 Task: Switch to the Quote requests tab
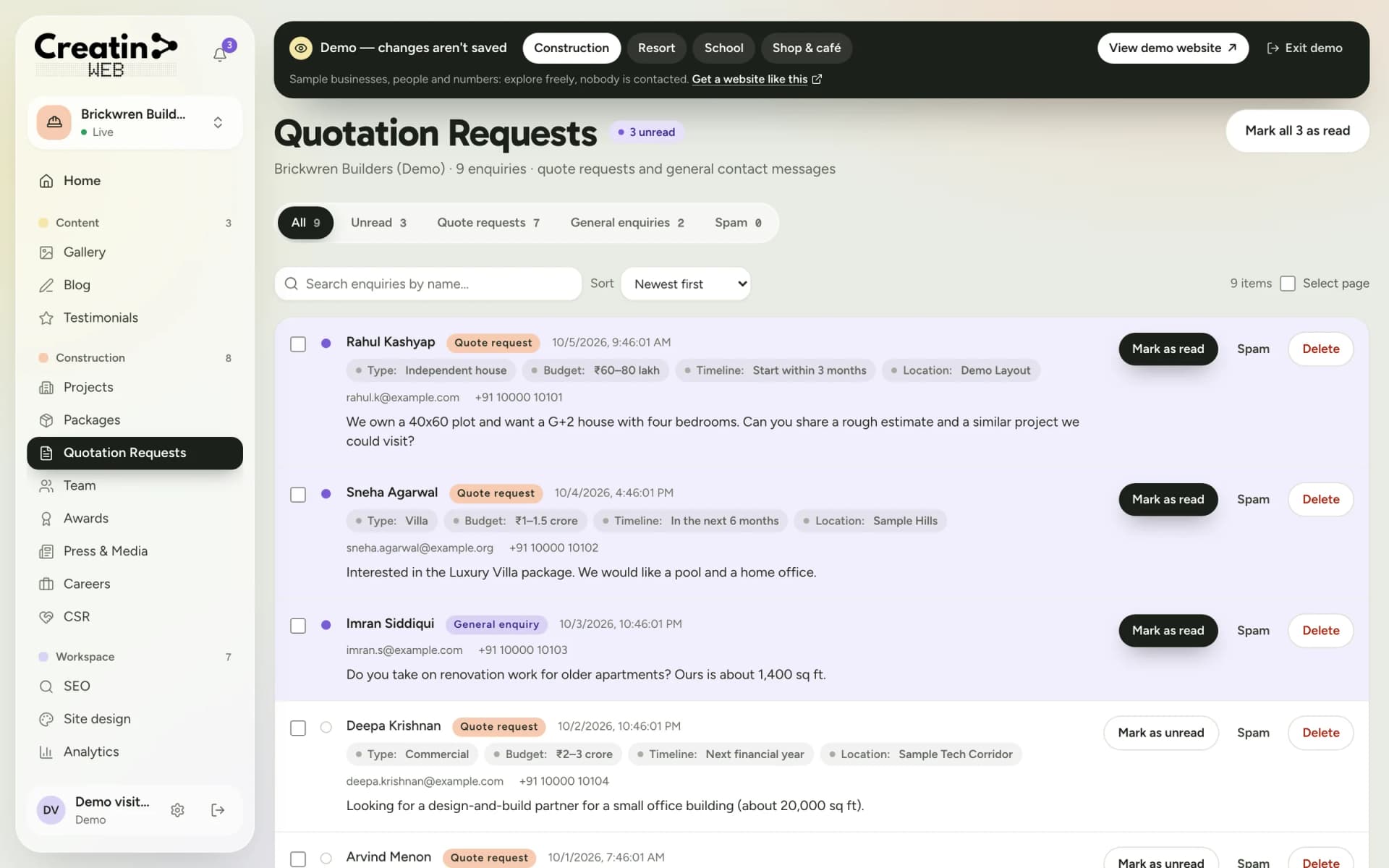click(488, 223)
